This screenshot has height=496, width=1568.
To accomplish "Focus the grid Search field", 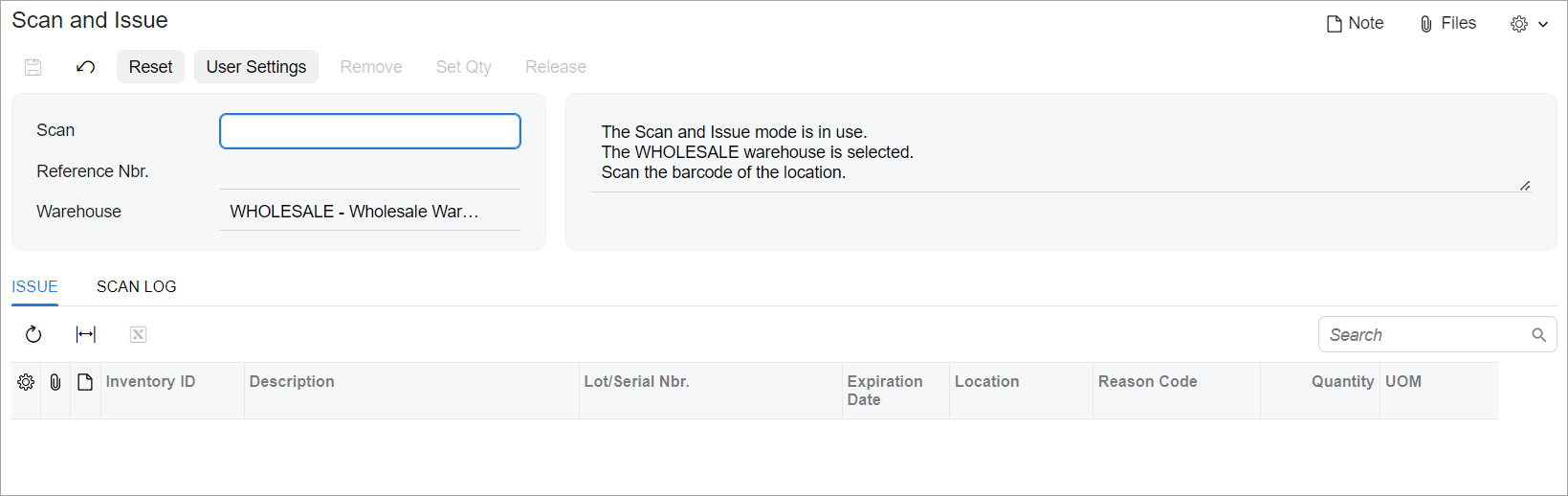I will tap(1425, 335).
